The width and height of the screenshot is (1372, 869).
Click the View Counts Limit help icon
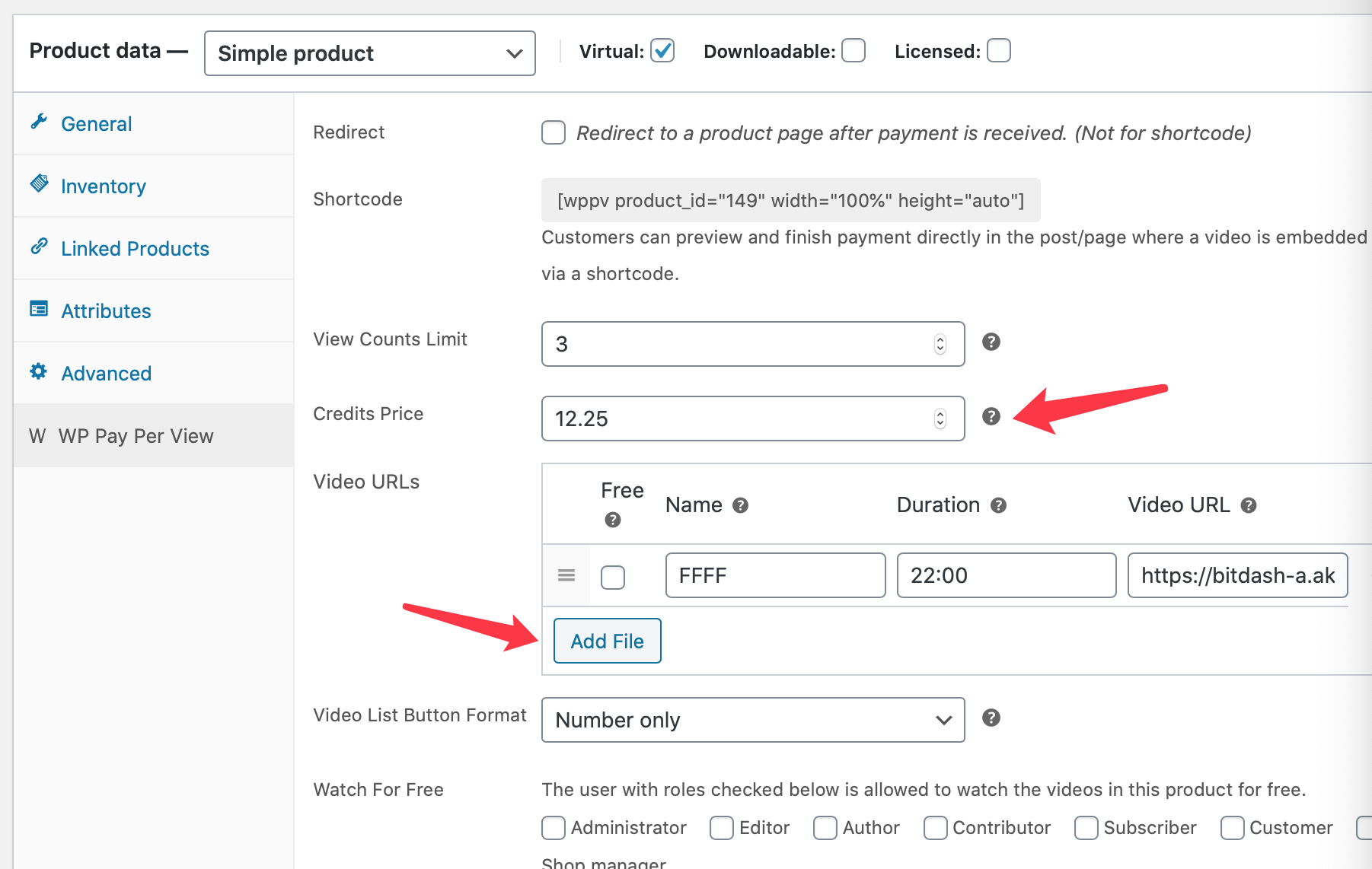coord(991,342)
